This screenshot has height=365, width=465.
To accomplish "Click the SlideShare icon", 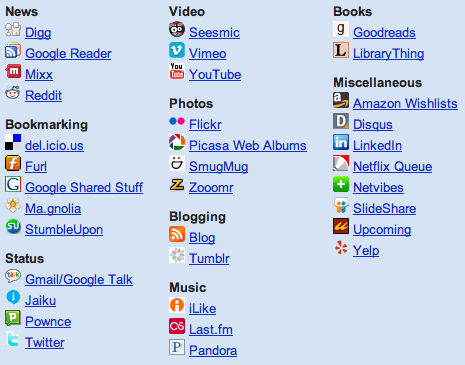I will [341, 206].
